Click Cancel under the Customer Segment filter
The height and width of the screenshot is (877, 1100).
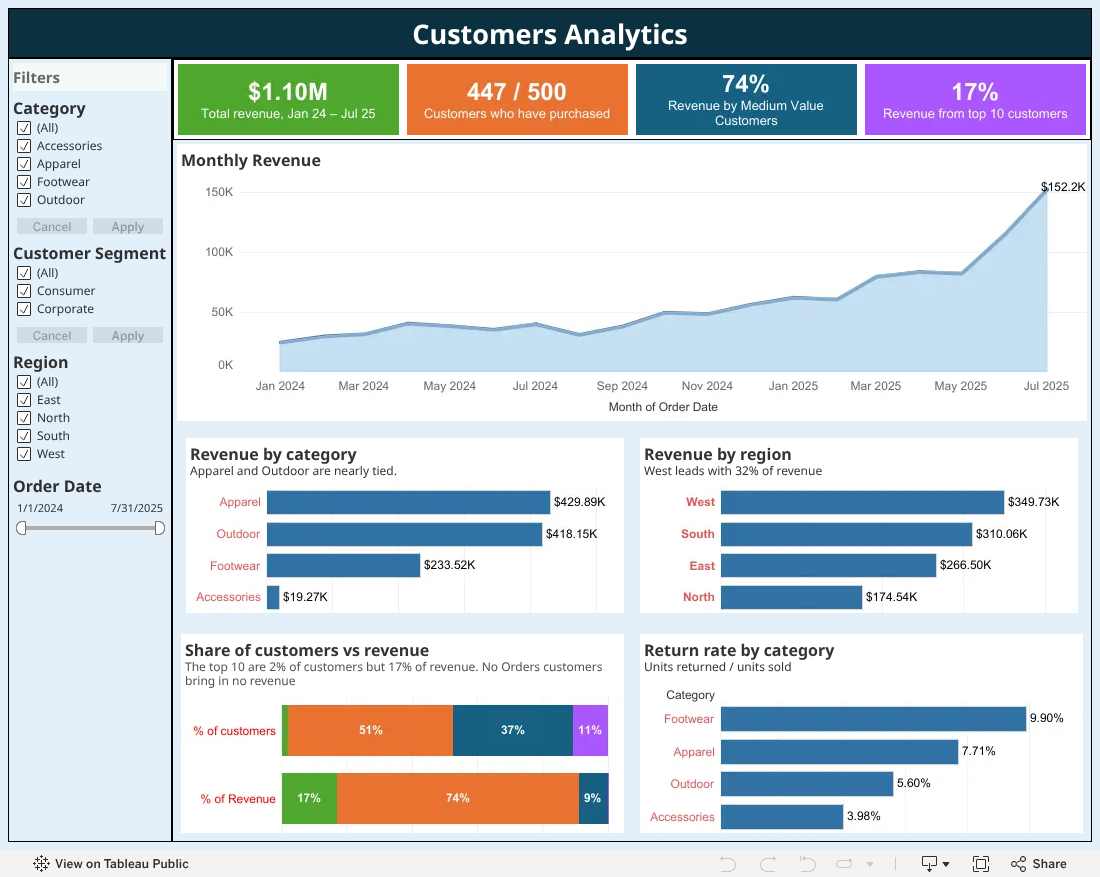(x=52, y=335)
